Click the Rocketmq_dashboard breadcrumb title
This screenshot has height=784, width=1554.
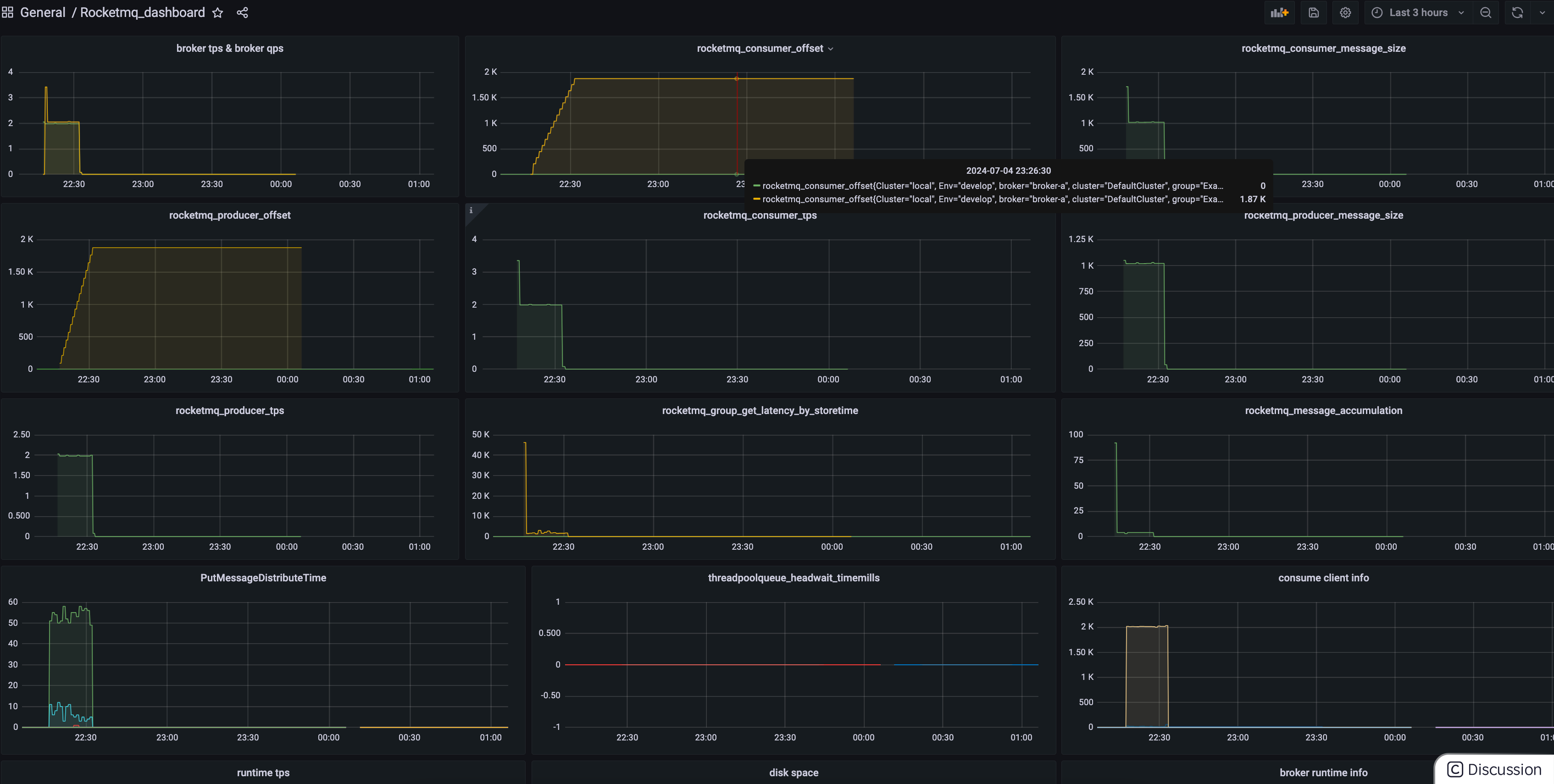142,13
